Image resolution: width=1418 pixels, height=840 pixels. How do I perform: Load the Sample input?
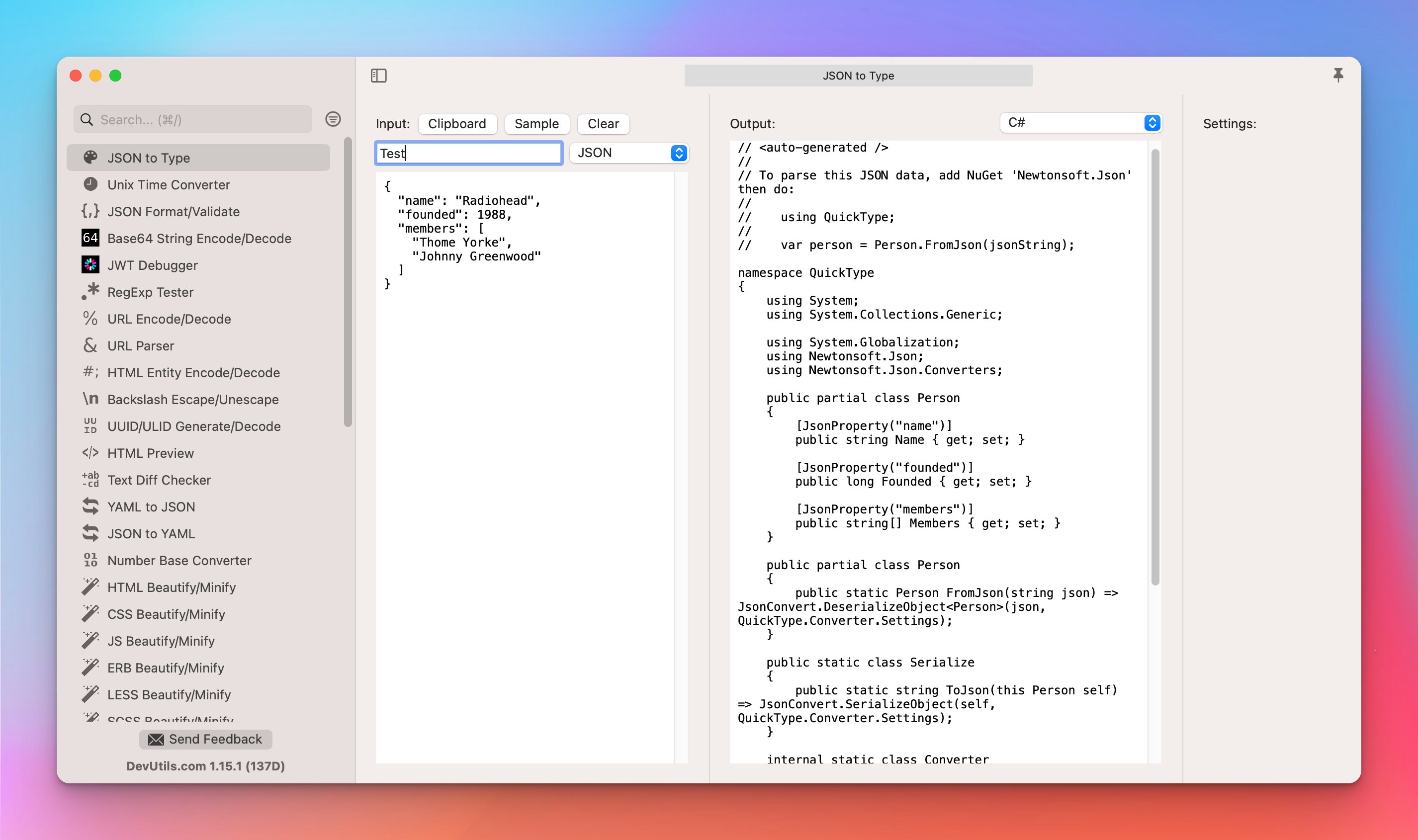click(536, 124)
